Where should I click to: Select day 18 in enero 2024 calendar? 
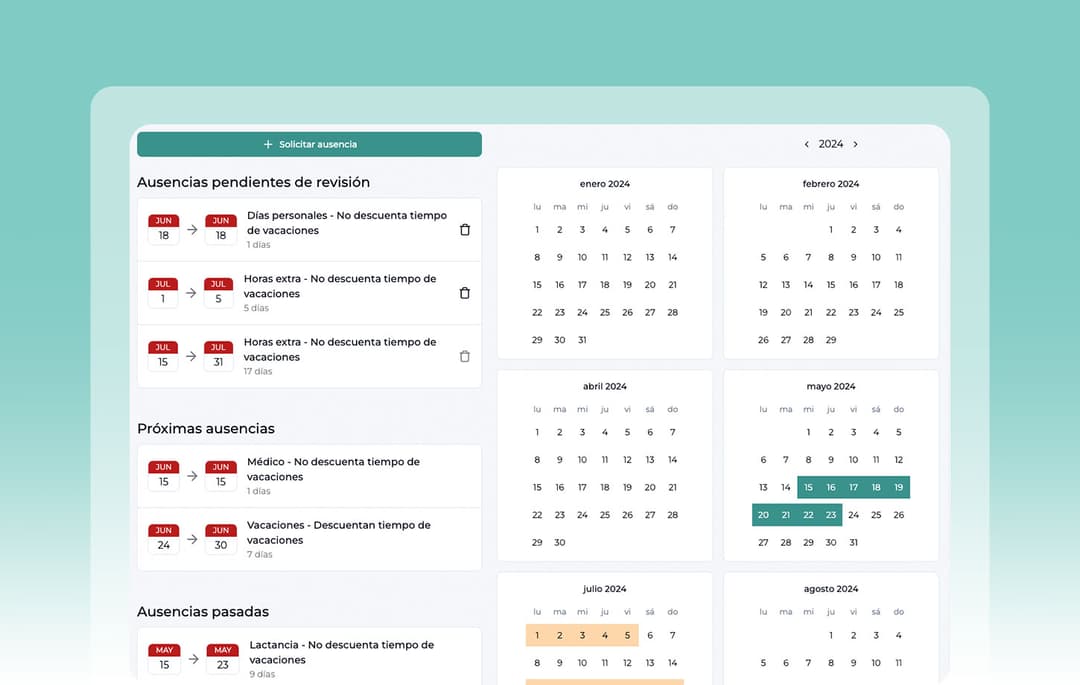tap(605, 285)
